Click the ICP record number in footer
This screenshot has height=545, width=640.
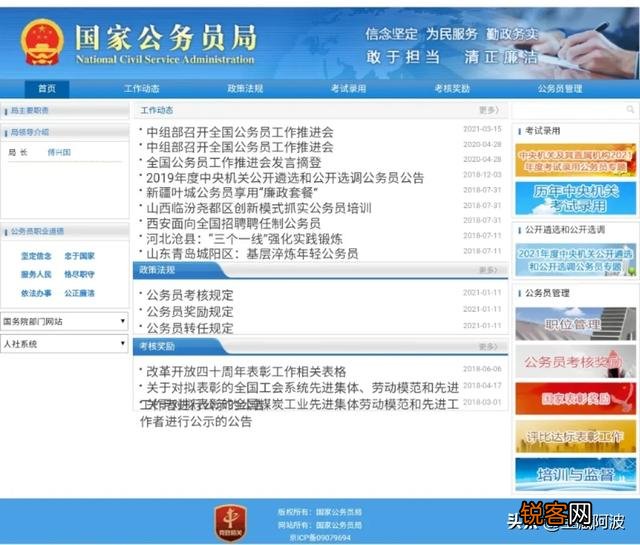click(320, 538)
